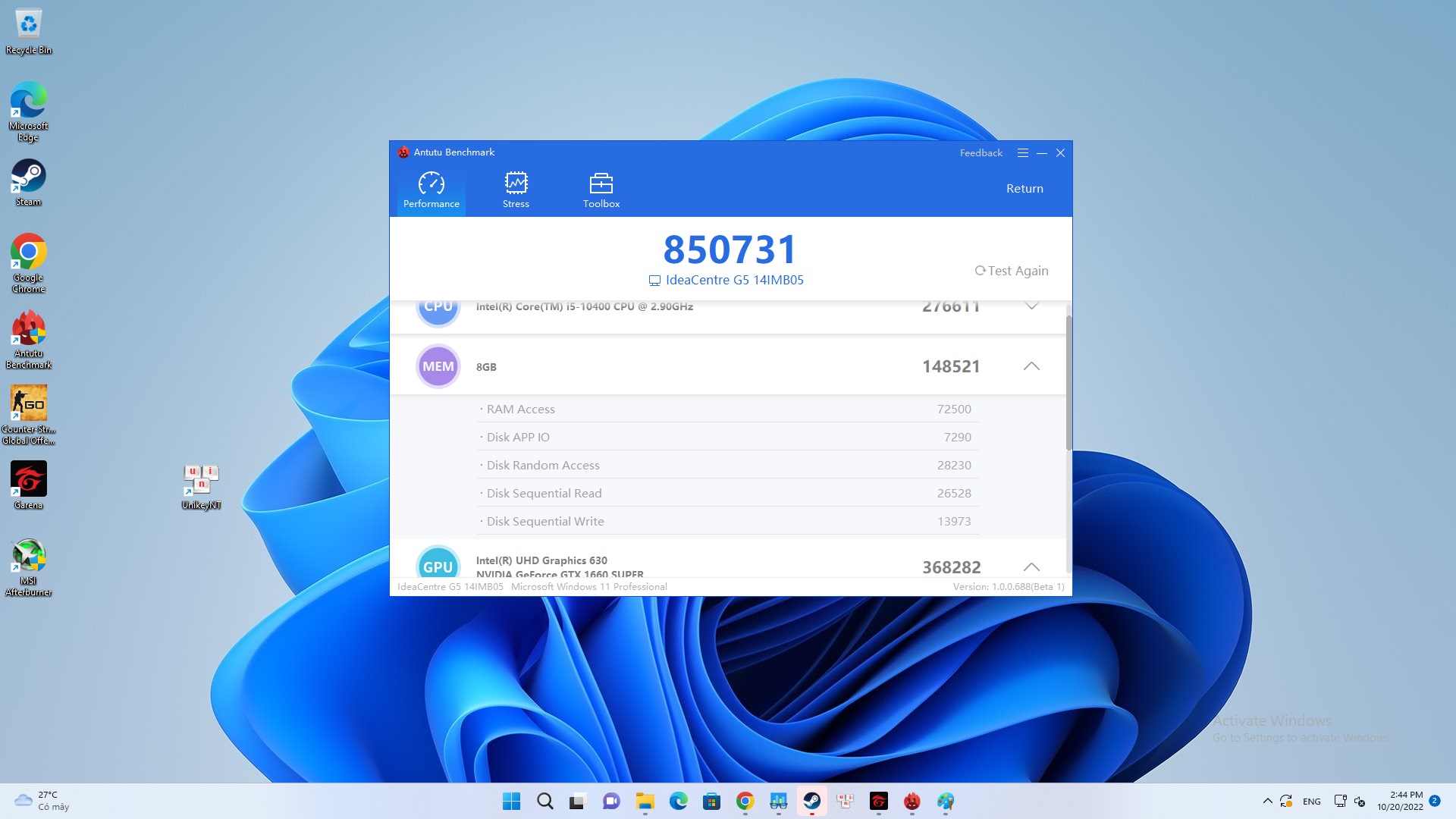Open the Windows Start menu
1456x819 pixels.
tap(512, 801)
